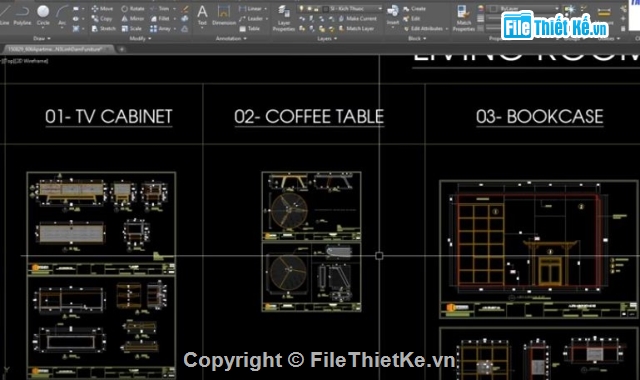Open the Edit Attributes dropdown arrow
Screen dimensions: 640x380
[447, 29]
